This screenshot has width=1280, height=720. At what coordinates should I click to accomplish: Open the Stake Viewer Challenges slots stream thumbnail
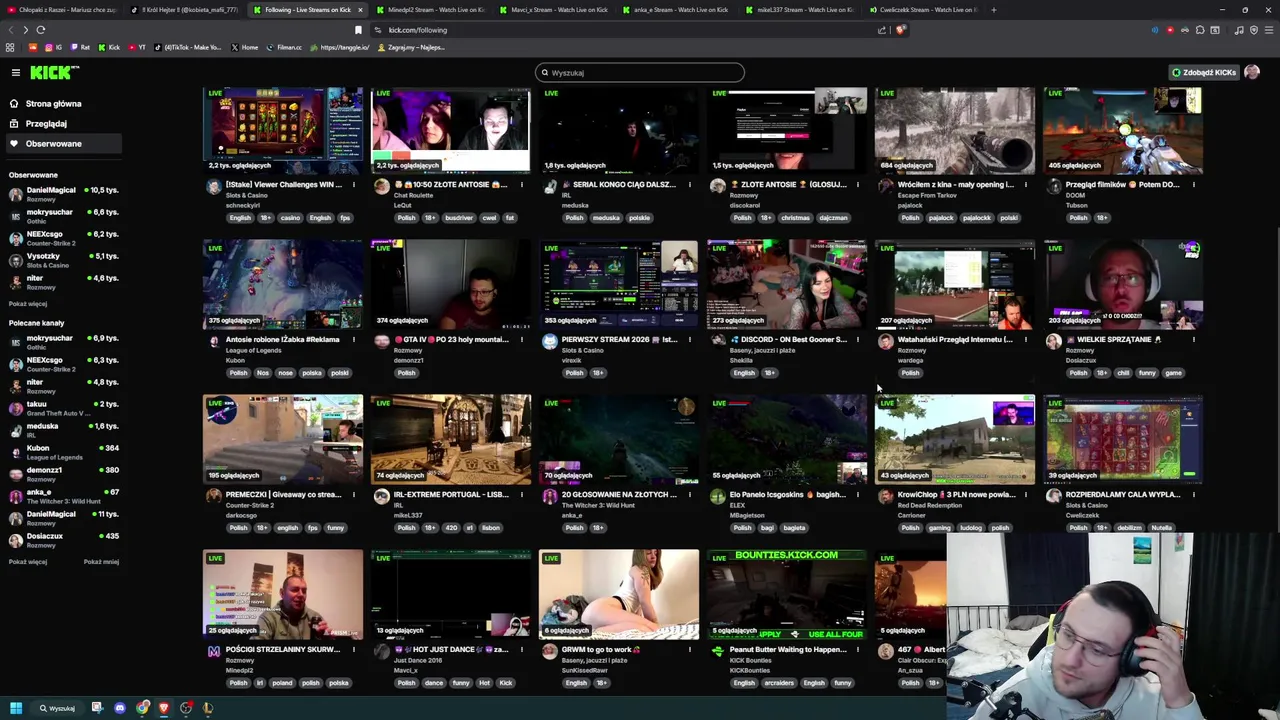283,130
